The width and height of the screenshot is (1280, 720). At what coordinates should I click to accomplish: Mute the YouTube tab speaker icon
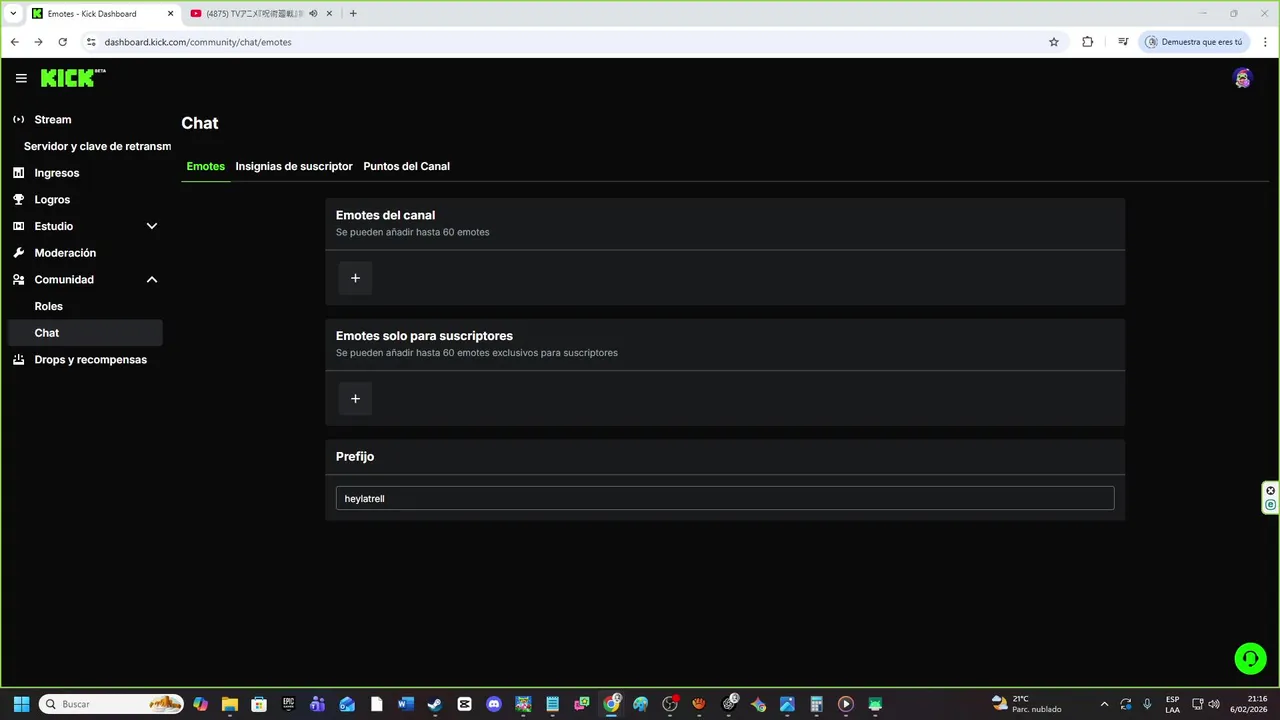[313, 14]
